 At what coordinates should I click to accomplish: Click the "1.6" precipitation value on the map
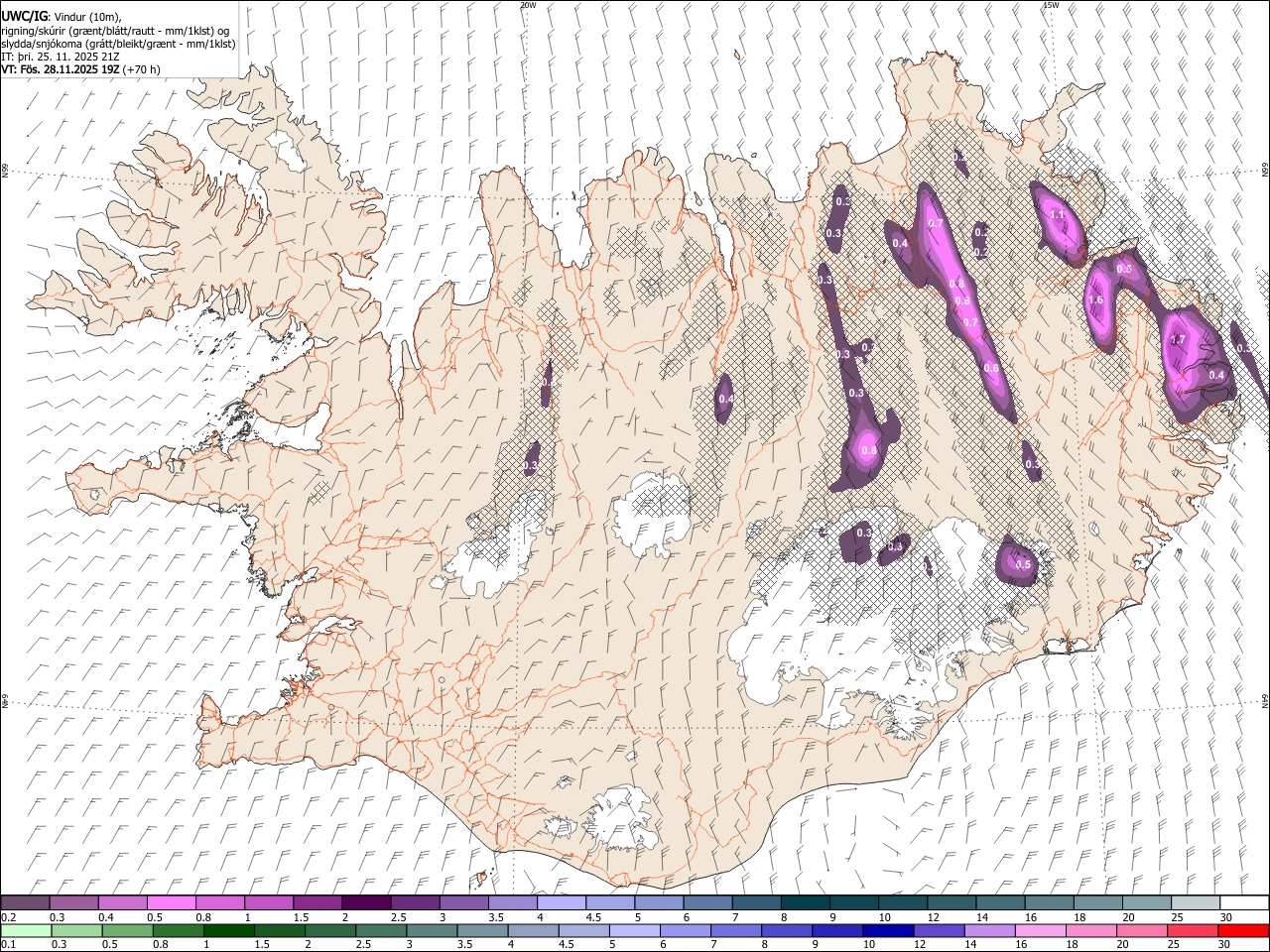1095,300
